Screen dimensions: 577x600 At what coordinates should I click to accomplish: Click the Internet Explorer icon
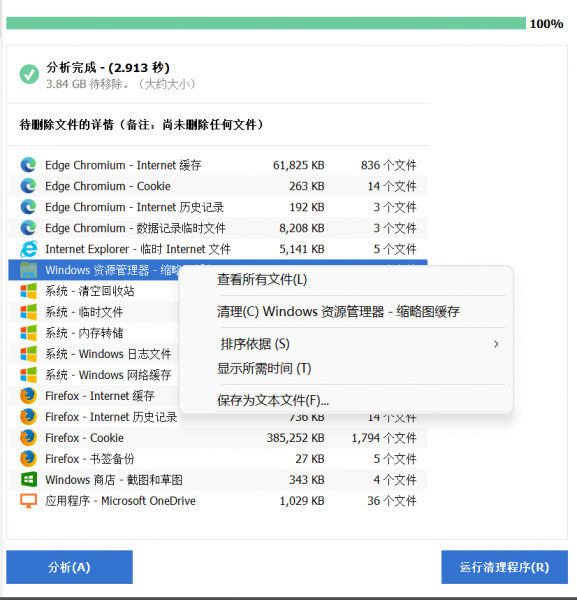[x=28, y=249]
